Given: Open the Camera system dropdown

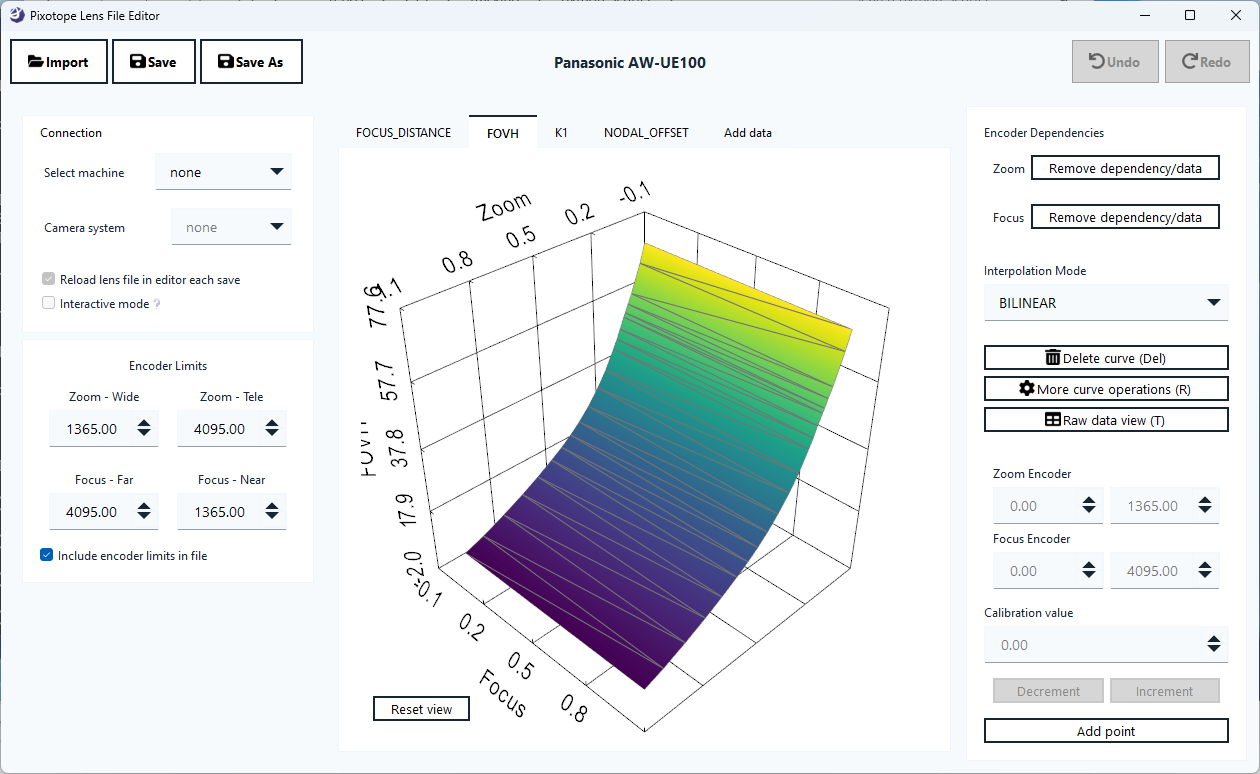Looking at the screenshot, I should coord(232,227).
